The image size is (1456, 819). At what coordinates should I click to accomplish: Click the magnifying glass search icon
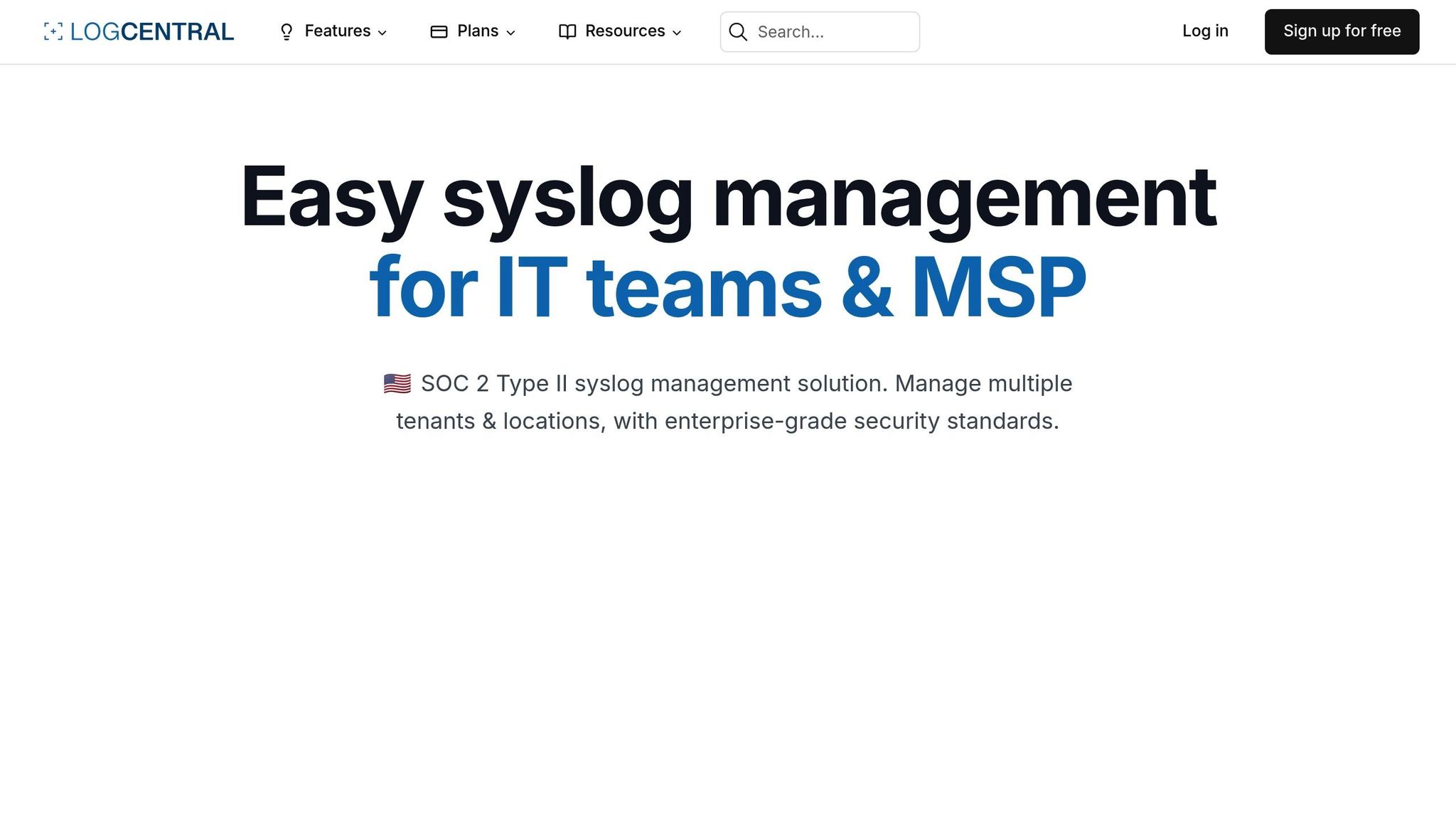(x=739, y=32)
